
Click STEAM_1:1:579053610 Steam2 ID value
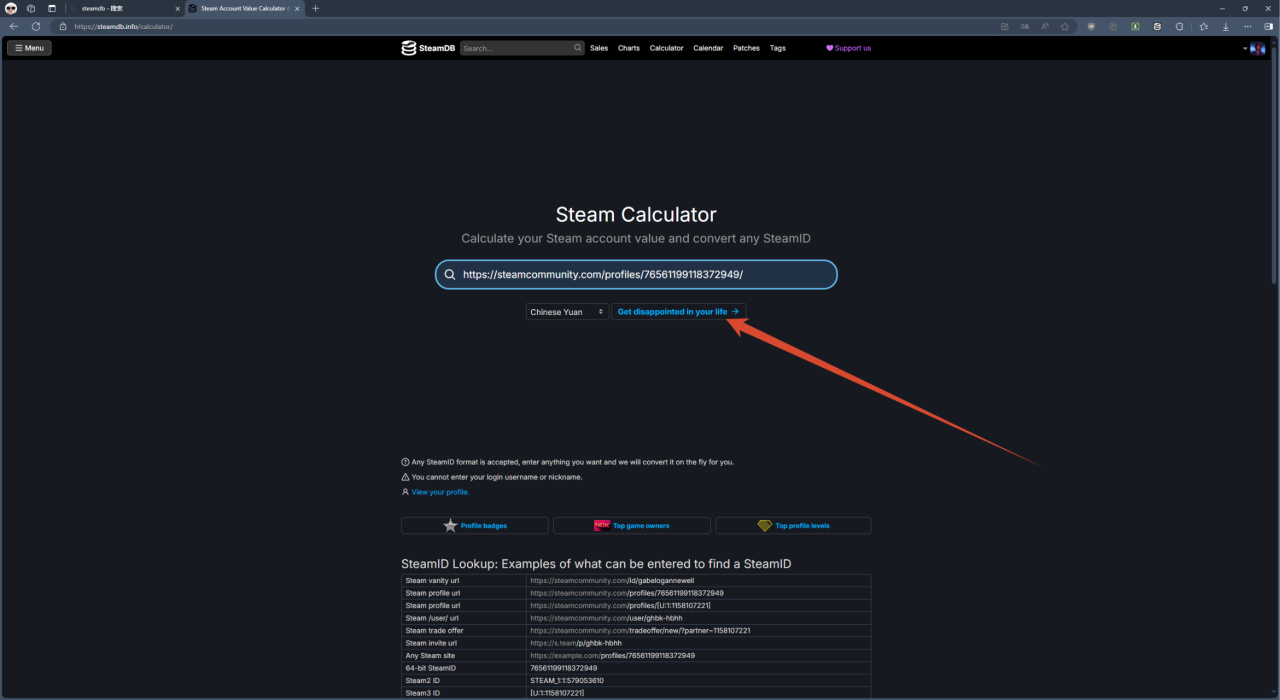point(566,680)
